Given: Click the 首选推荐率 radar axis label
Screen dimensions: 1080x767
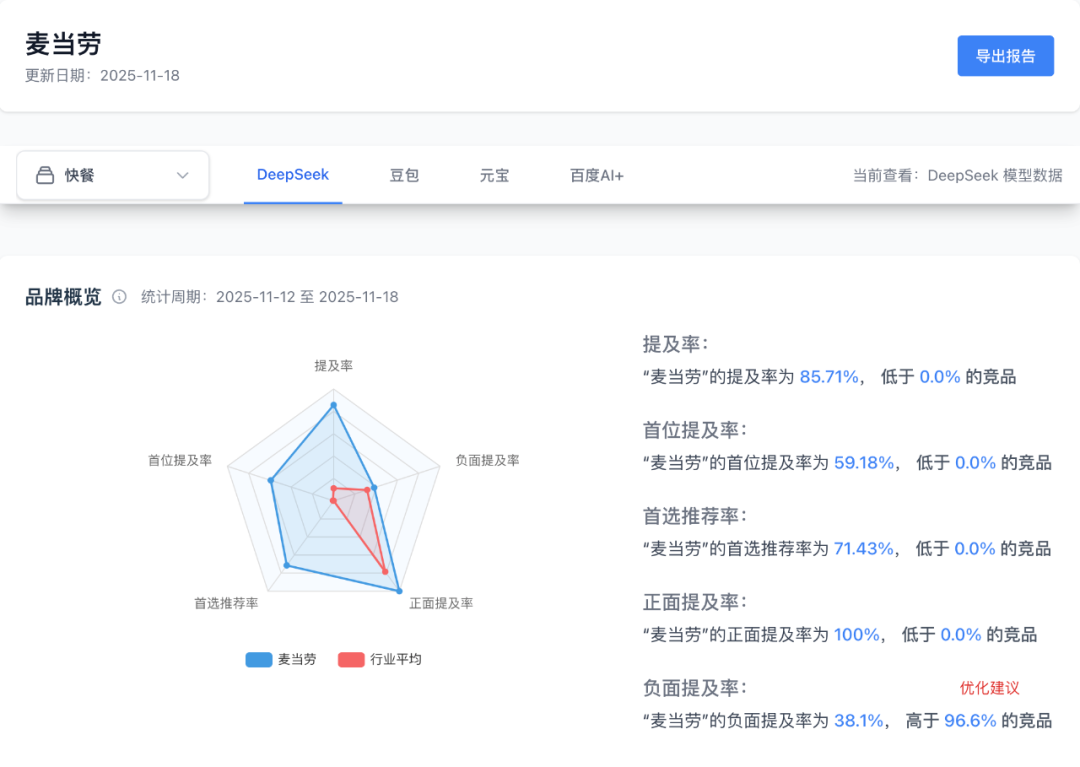Looking at the screenshot, I should (x=226, y=603).
